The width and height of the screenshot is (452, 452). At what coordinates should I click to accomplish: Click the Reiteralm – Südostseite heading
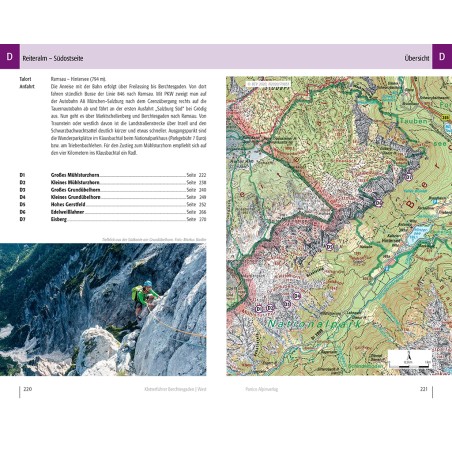[53, 58]
